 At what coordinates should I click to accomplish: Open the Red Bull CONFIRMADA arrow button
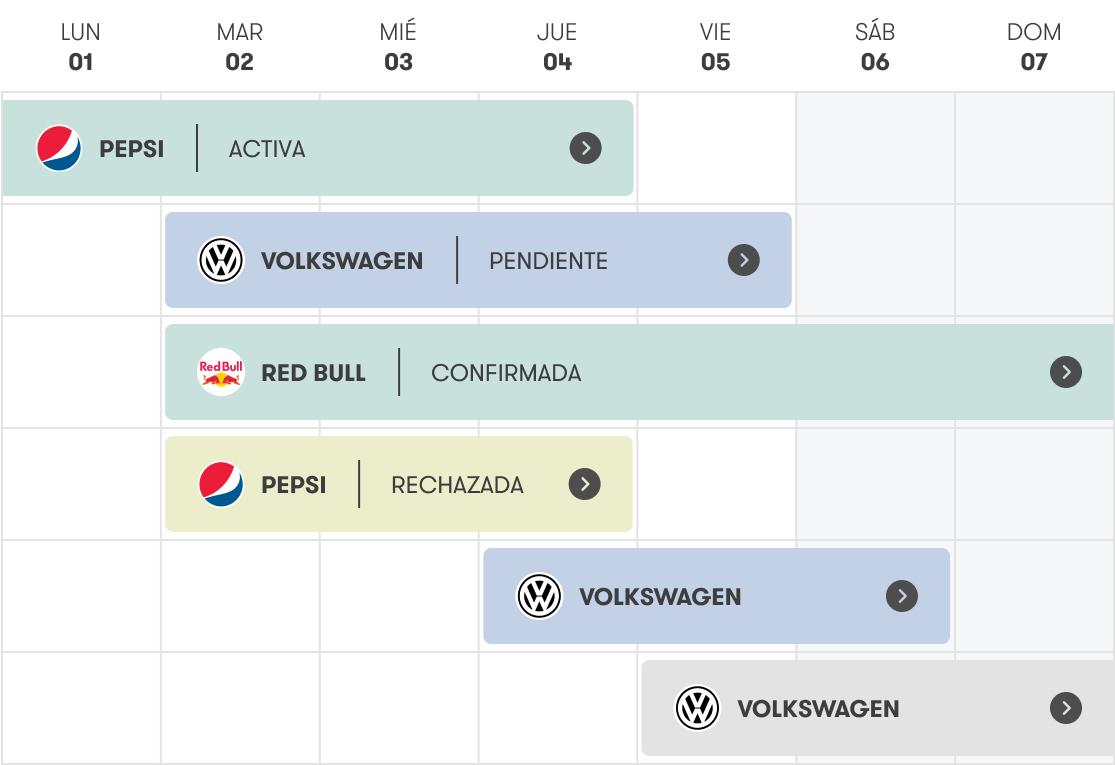click(1066, 372)
